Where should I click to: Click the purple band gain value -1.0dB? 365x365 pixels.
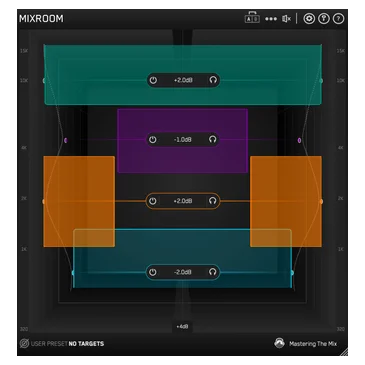click(x=183, y=140)
